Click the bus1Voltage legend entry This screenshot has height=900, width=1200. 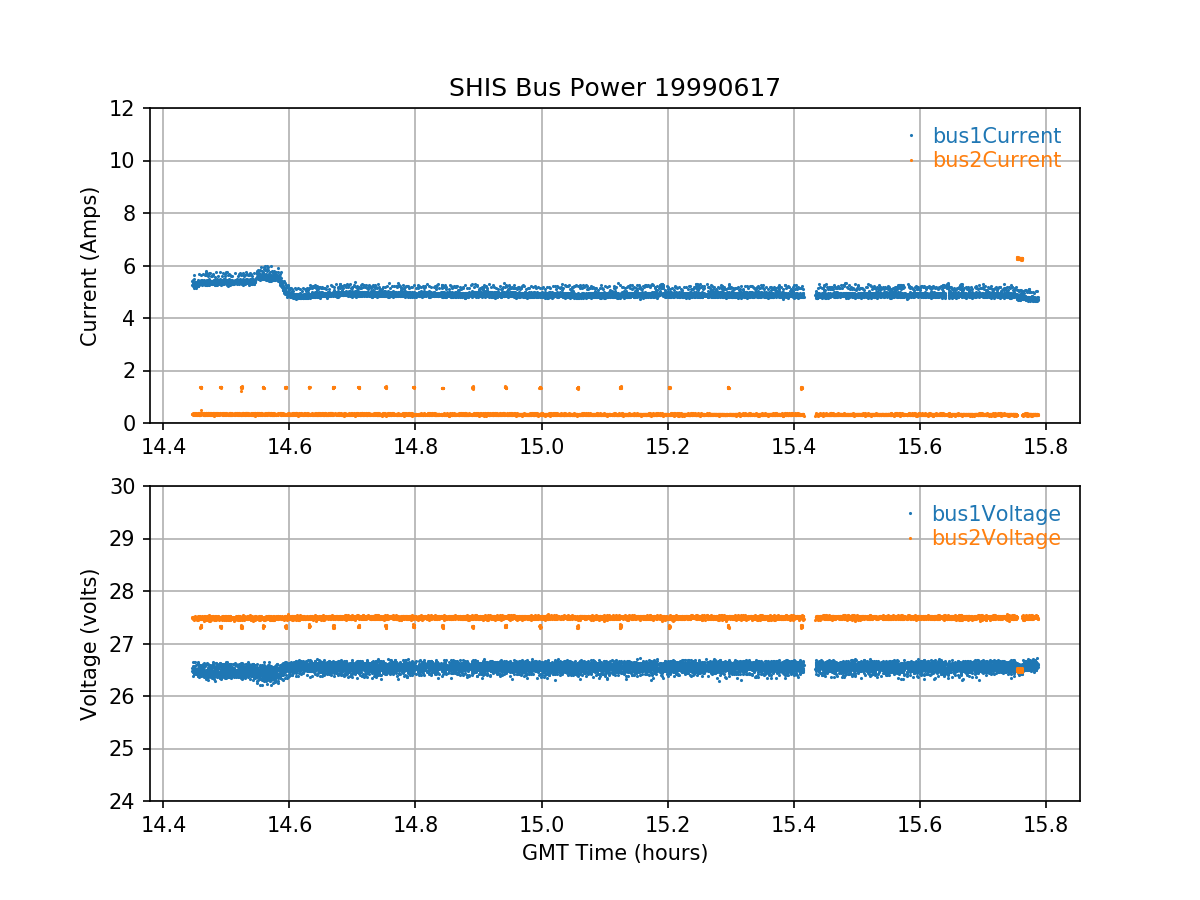click(996, 514)
